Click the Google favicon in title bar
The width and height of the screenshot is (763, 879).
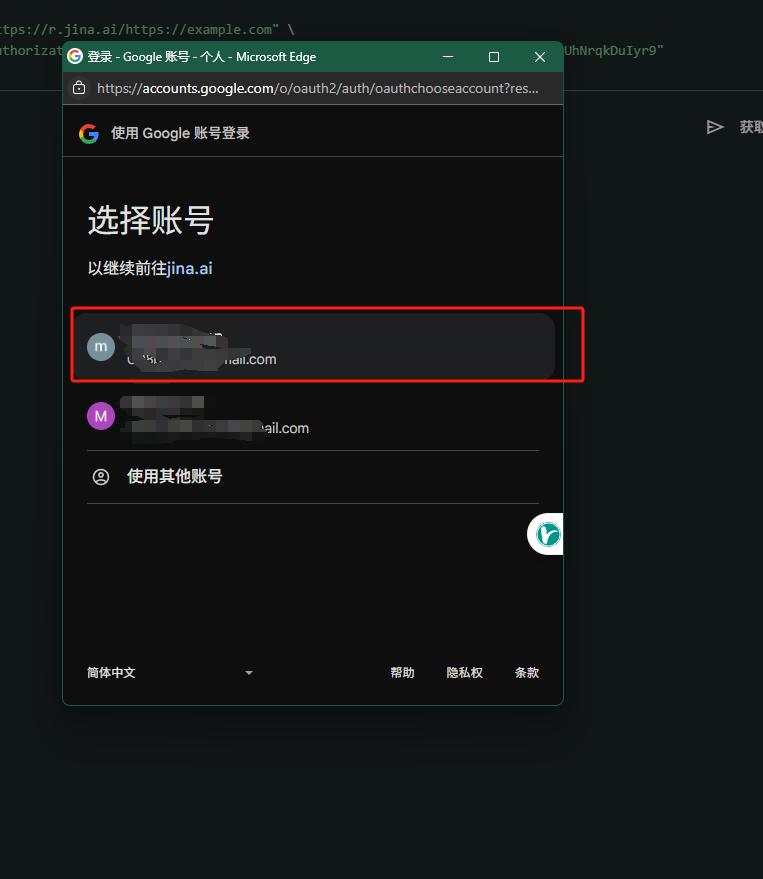[x=75, y=57]
